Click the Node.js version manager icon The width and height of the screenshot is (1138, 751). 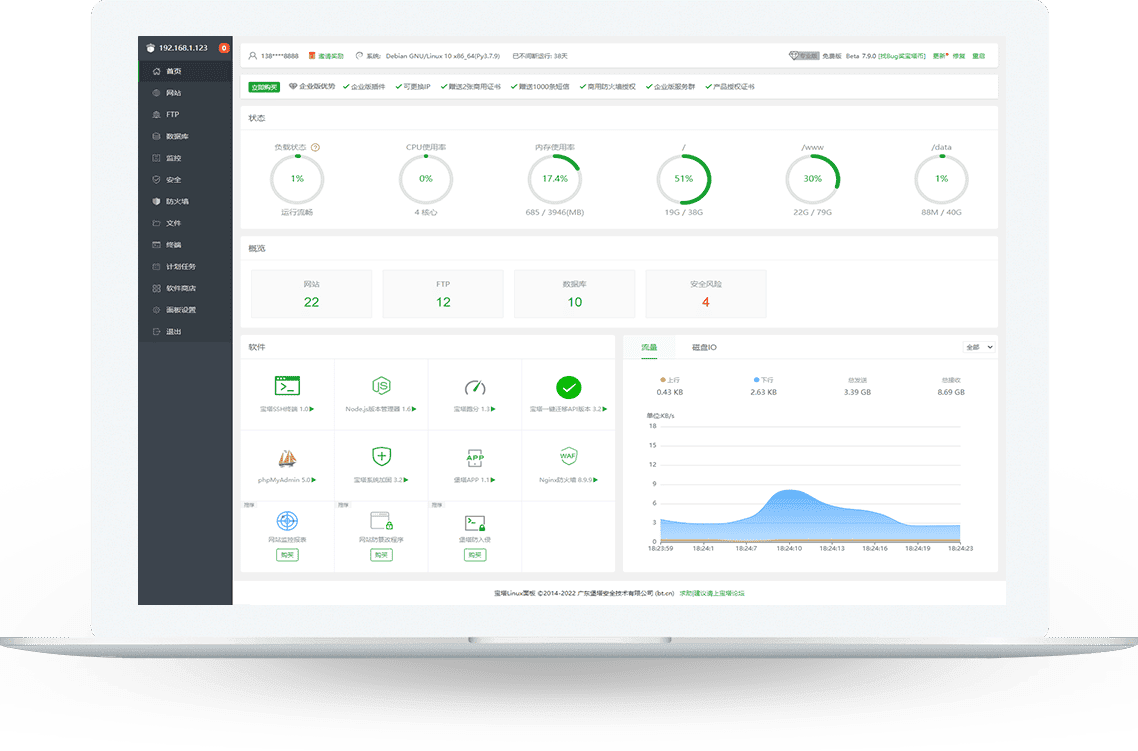380,387
